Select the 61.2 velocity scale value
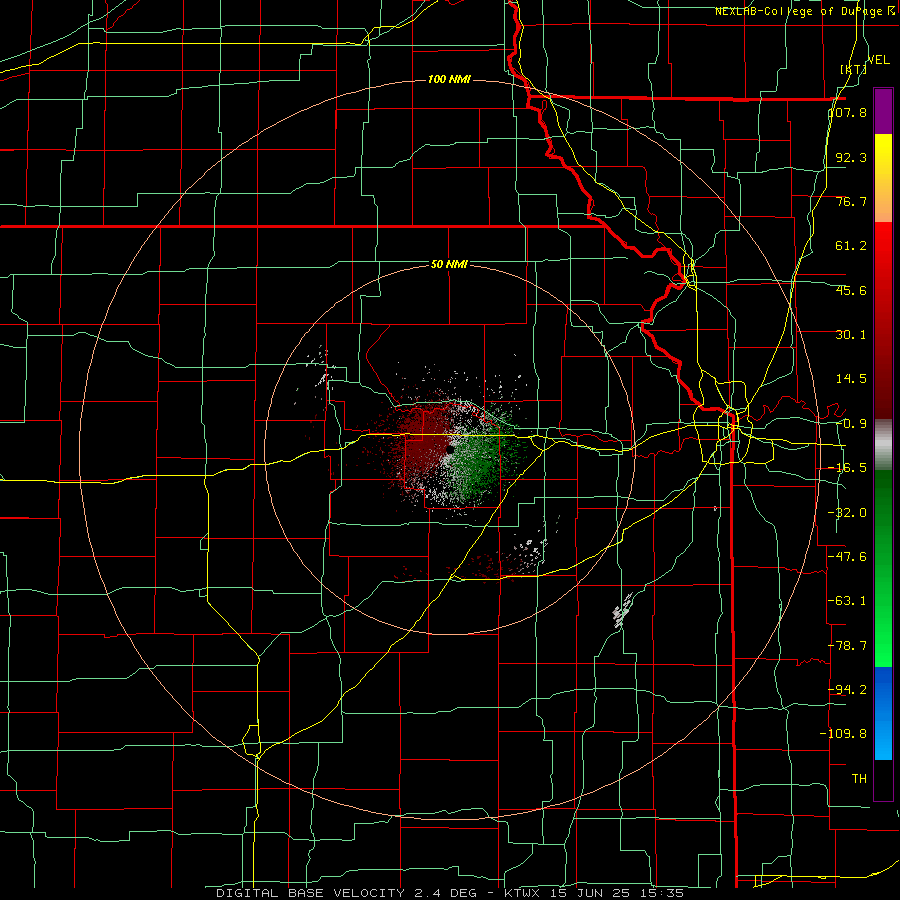 [x=851, y=246]
